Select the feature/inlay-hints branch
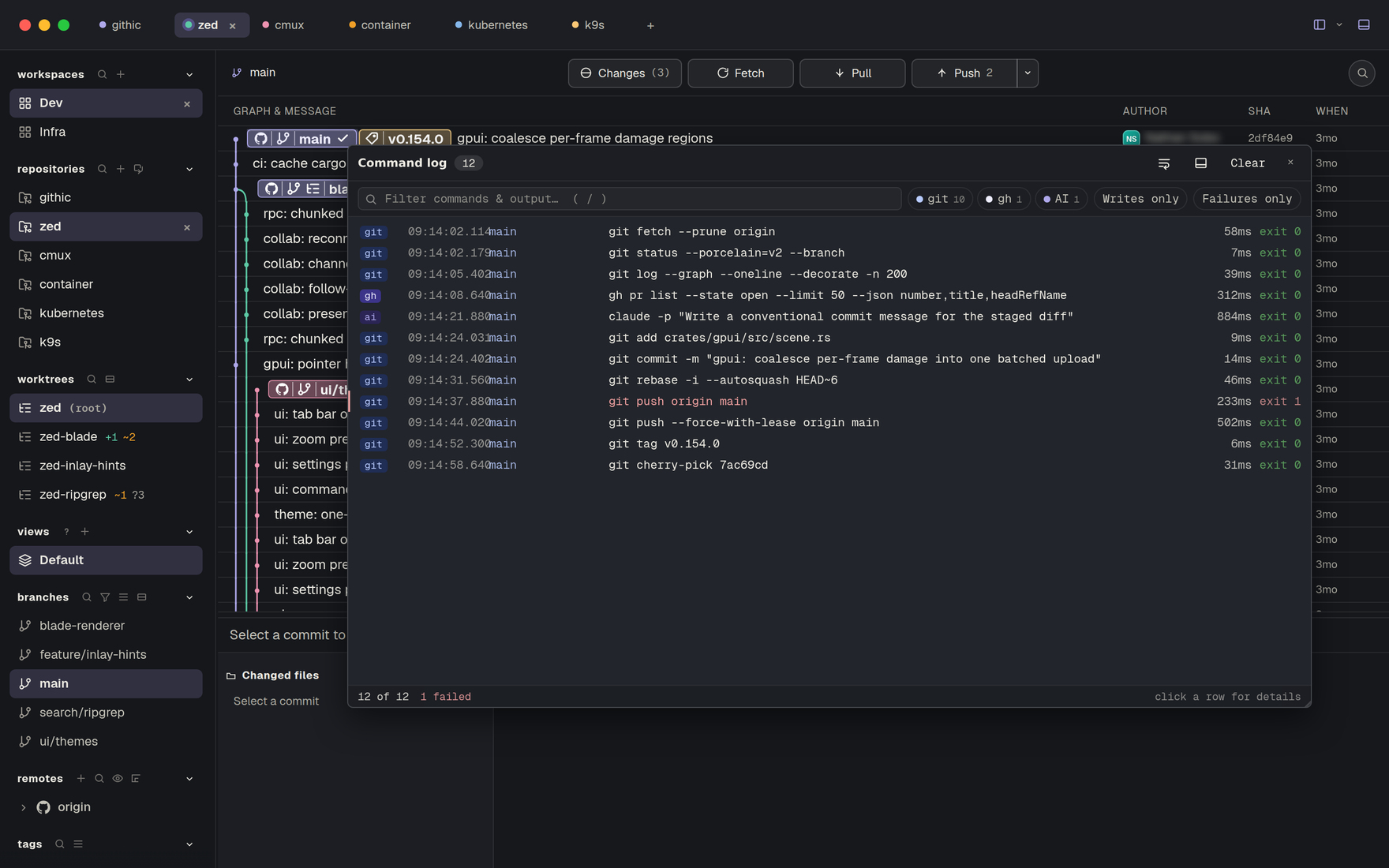Screen dimensions: 1389x868 106,655
